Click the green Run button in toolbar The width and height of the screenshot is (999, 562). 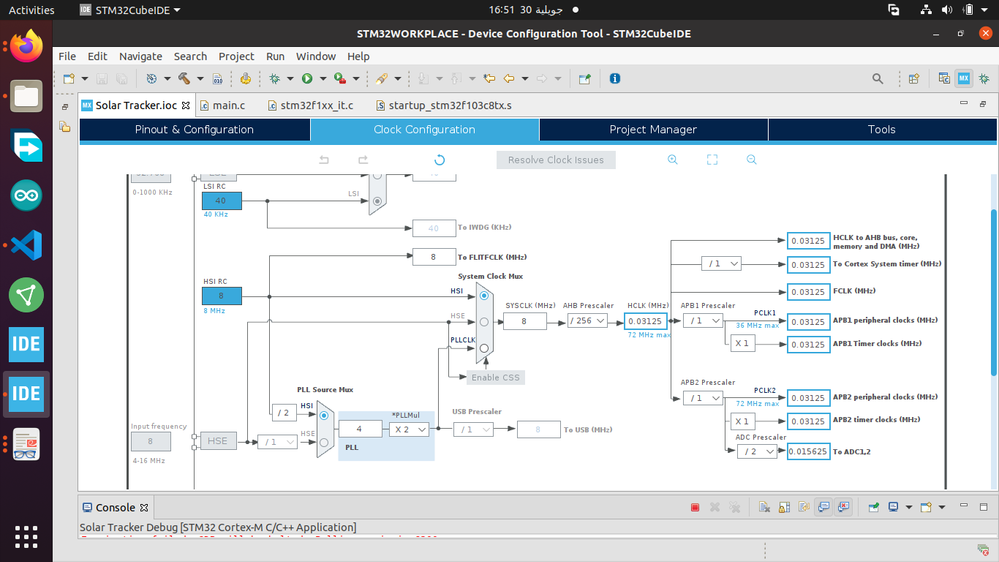pos(307,78)
